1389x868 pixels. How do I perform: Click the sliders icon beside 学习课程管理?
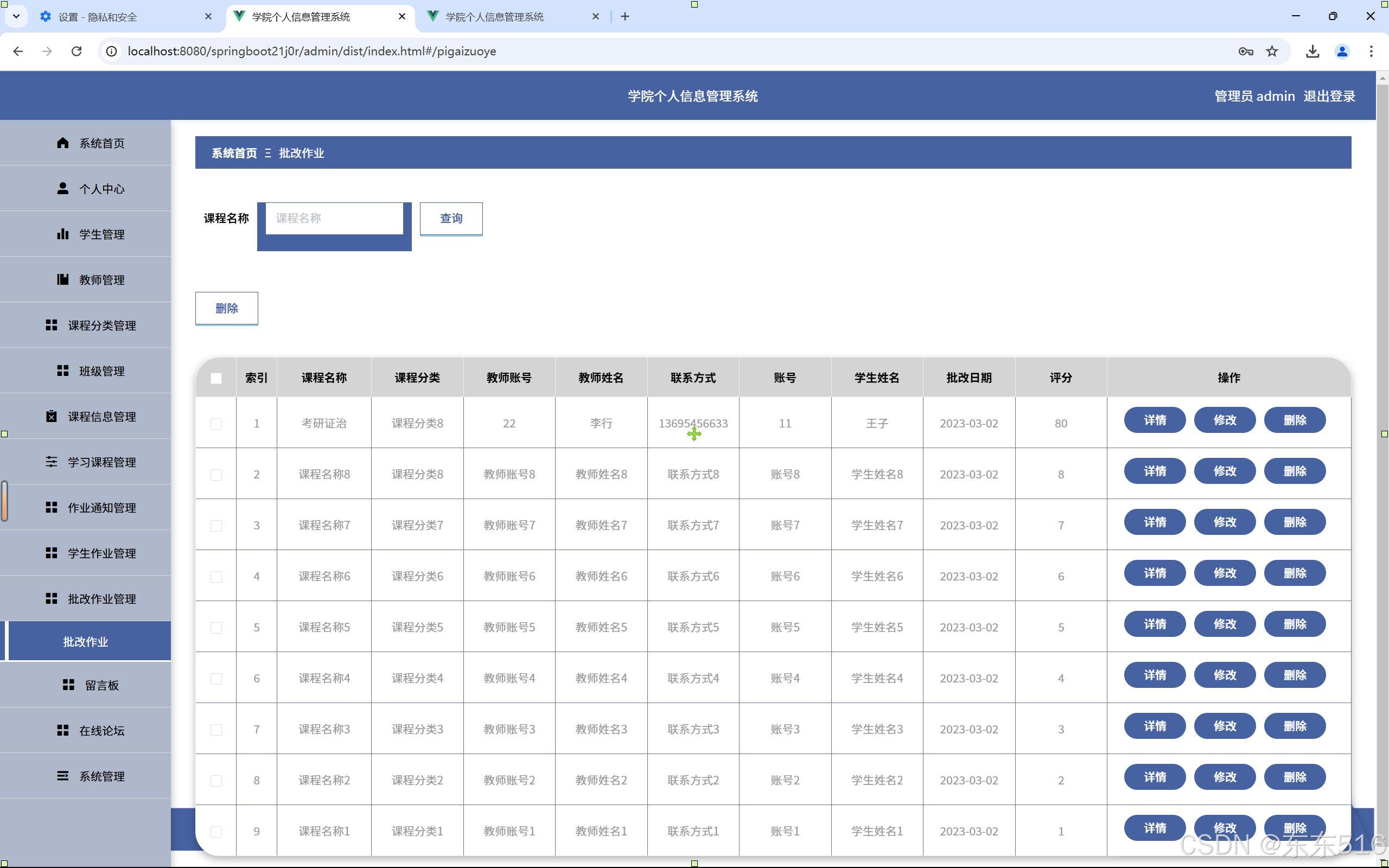click(51, 462)
